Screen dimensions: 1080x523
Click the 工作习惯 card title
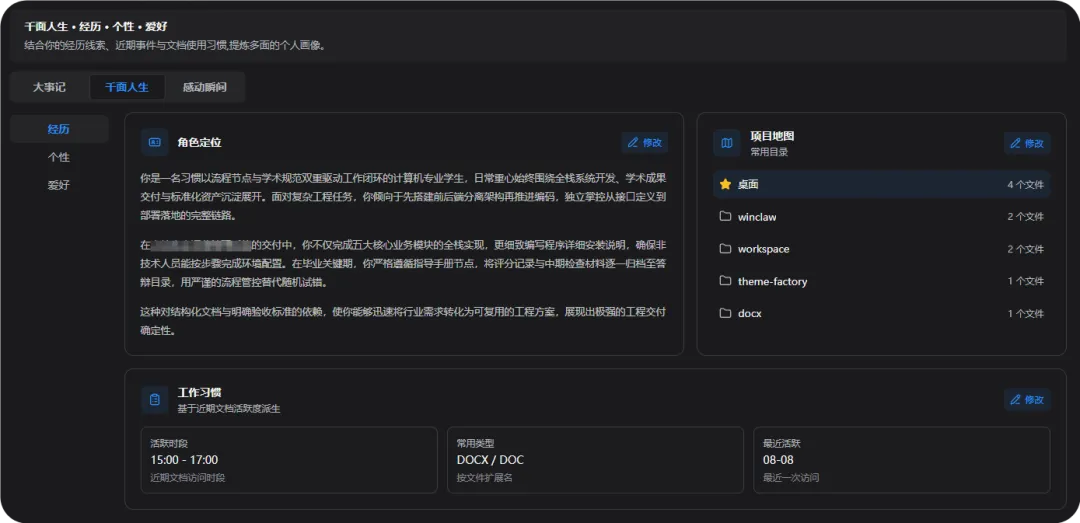click(x=199, y=393)
